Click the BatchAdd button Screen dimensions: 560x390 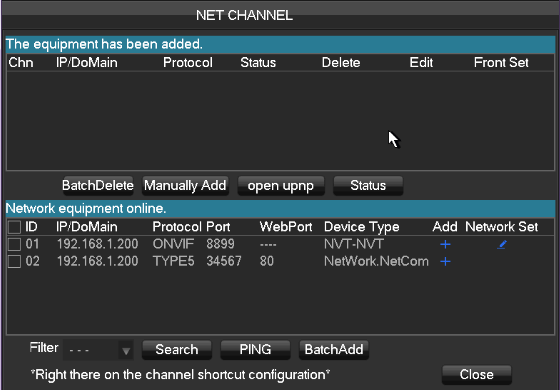[334, 350]
